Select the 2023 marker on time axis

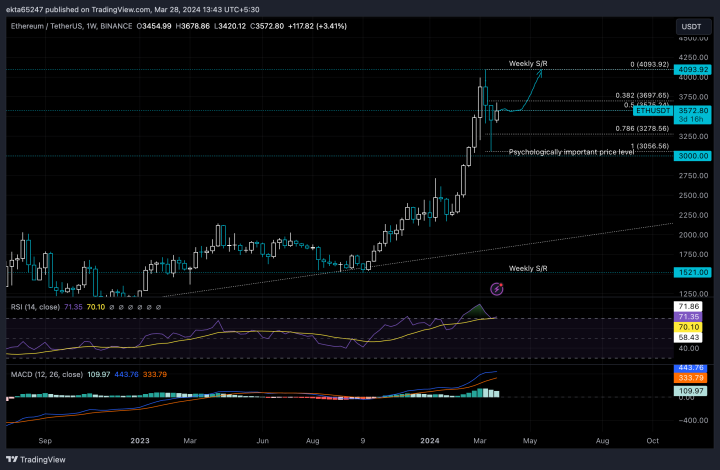(x=140, y=441)
